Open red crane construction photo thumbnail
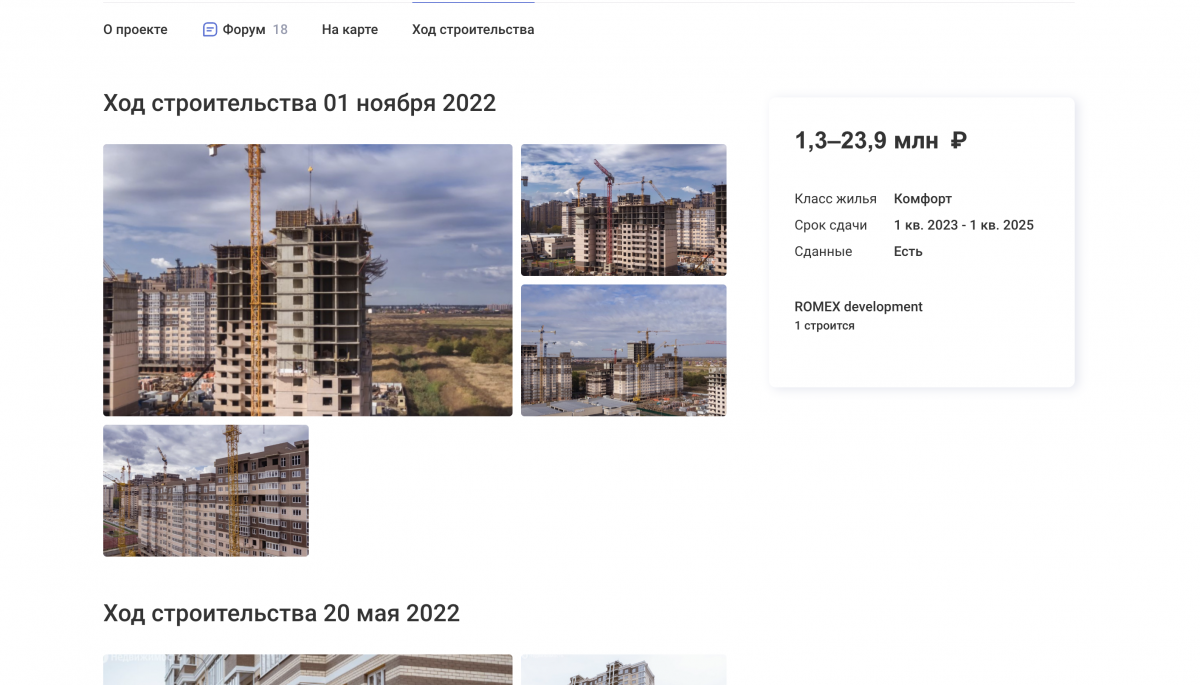This screenshot has height=685, width=1200. point(624,210)
